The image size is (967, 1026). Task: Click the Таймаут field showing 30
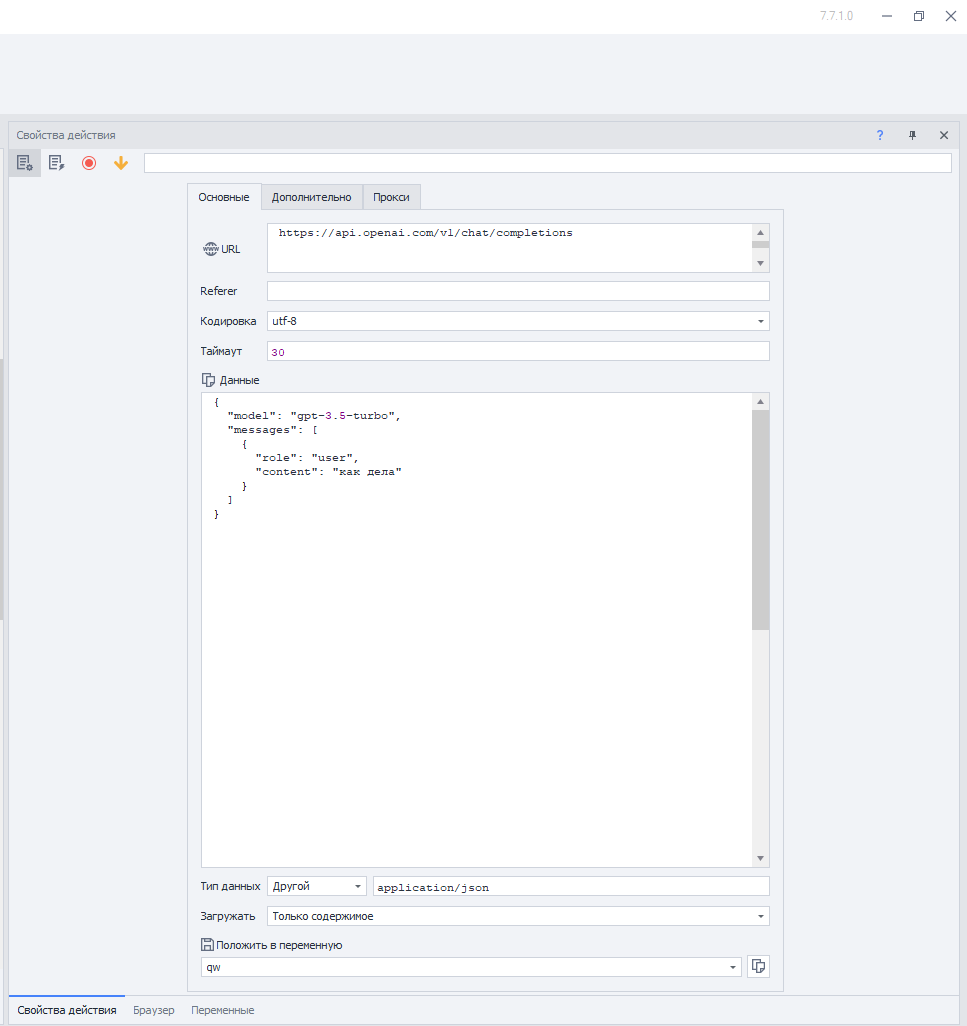[x=517, y=351]
